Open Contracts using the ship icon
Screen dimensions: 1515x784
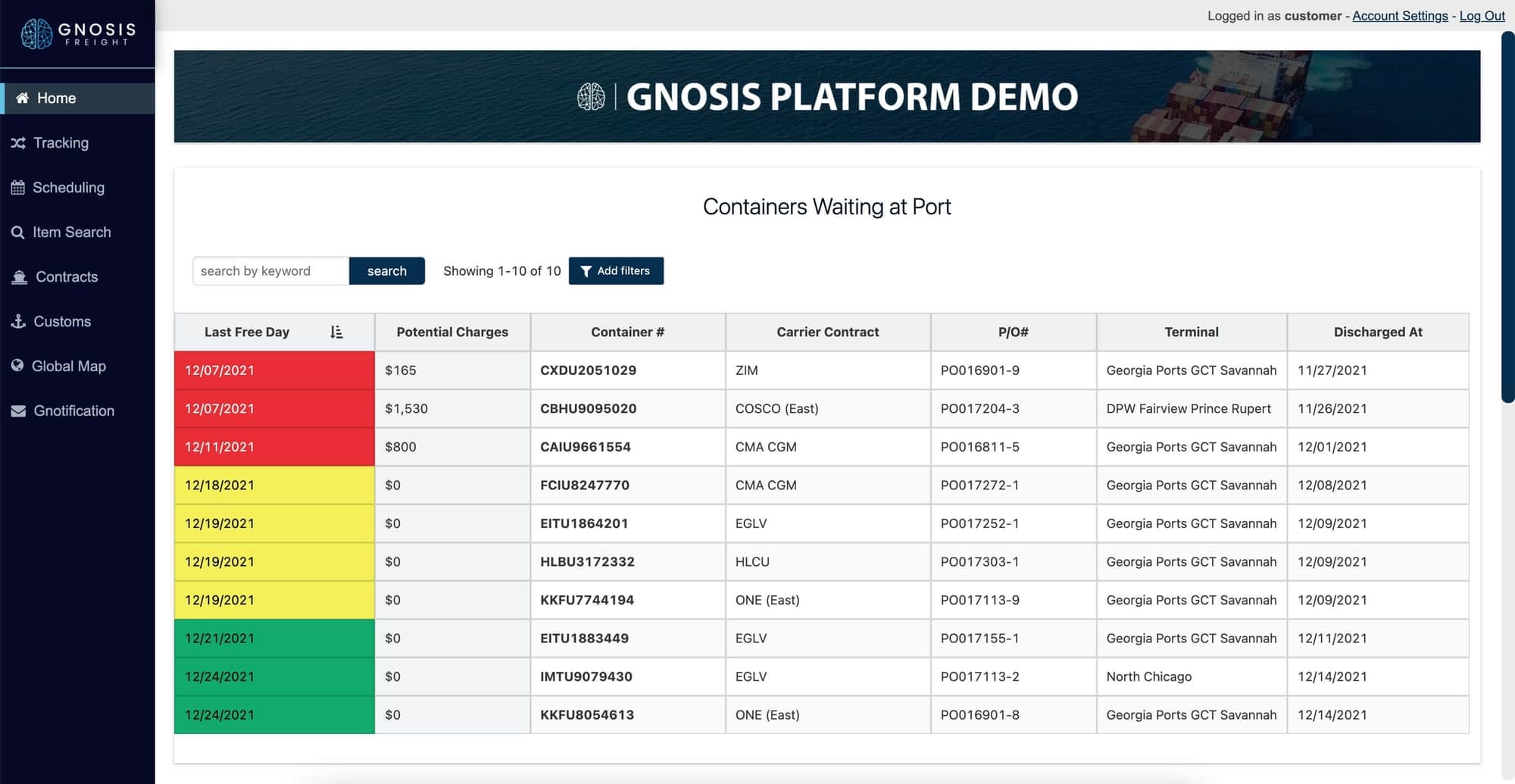coord(18,276)
